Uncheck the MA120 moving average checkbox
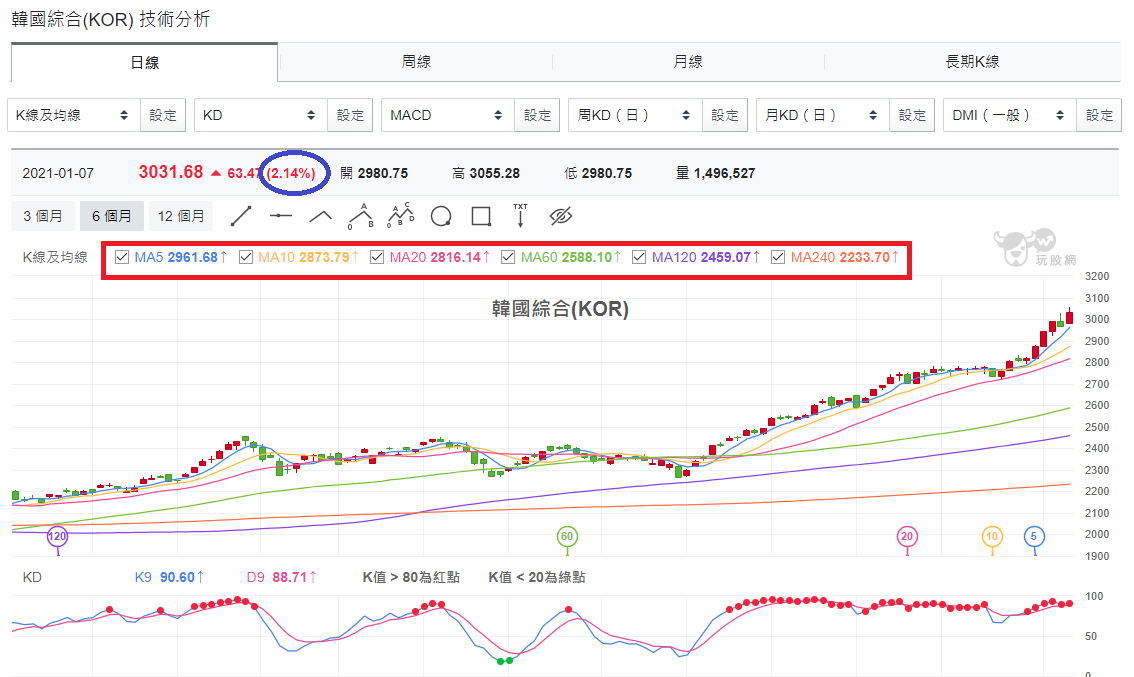 (x=639, y=257)
